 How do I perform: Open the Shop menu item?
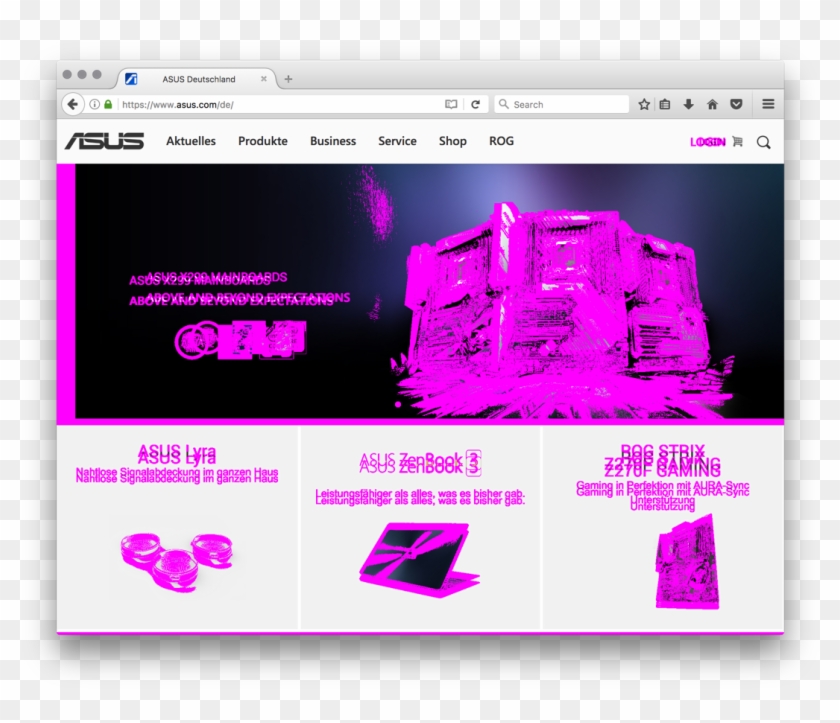pyautogui.click(x=452, y=141)
